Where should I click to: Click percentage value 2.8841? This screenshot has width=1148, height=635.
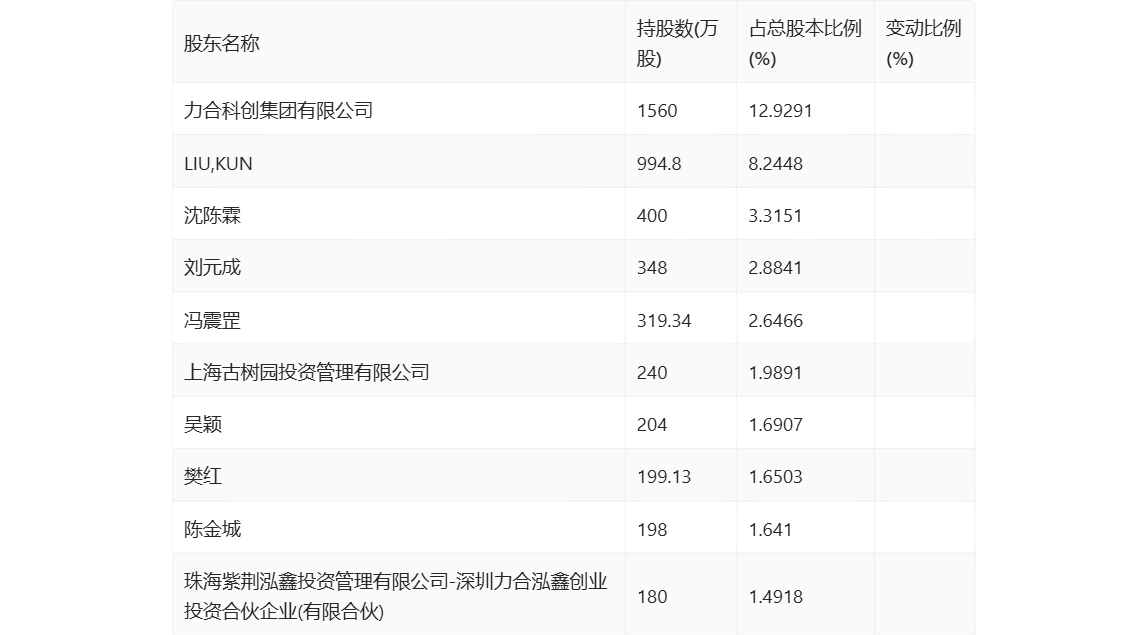point(775,267)
